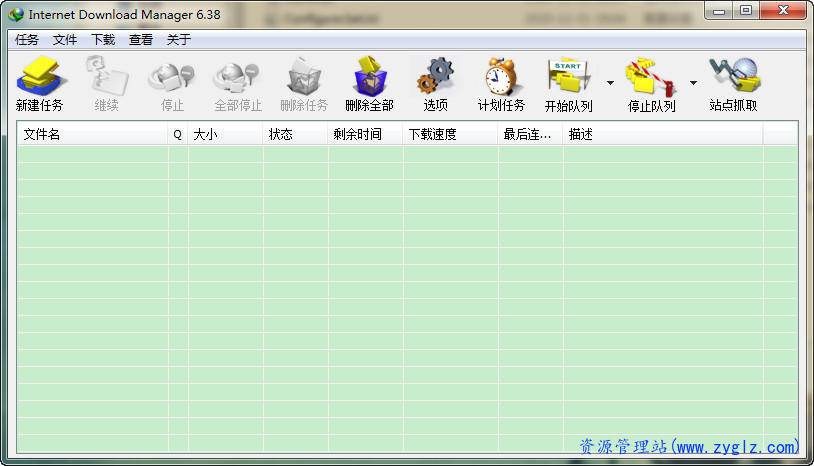Screen dimensions: 814x466
Task: Sort by the 大小 column header
Action: pyautogui.click(x=225, y=134)
